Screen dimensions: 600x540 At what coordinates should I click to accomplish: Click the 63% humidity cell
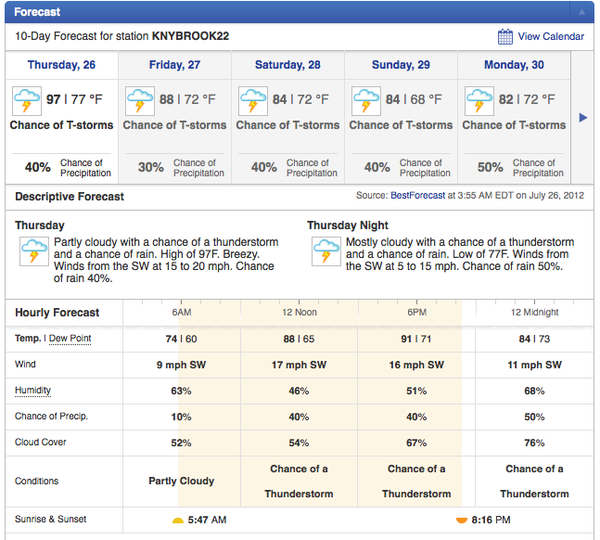tap(181, 391)
